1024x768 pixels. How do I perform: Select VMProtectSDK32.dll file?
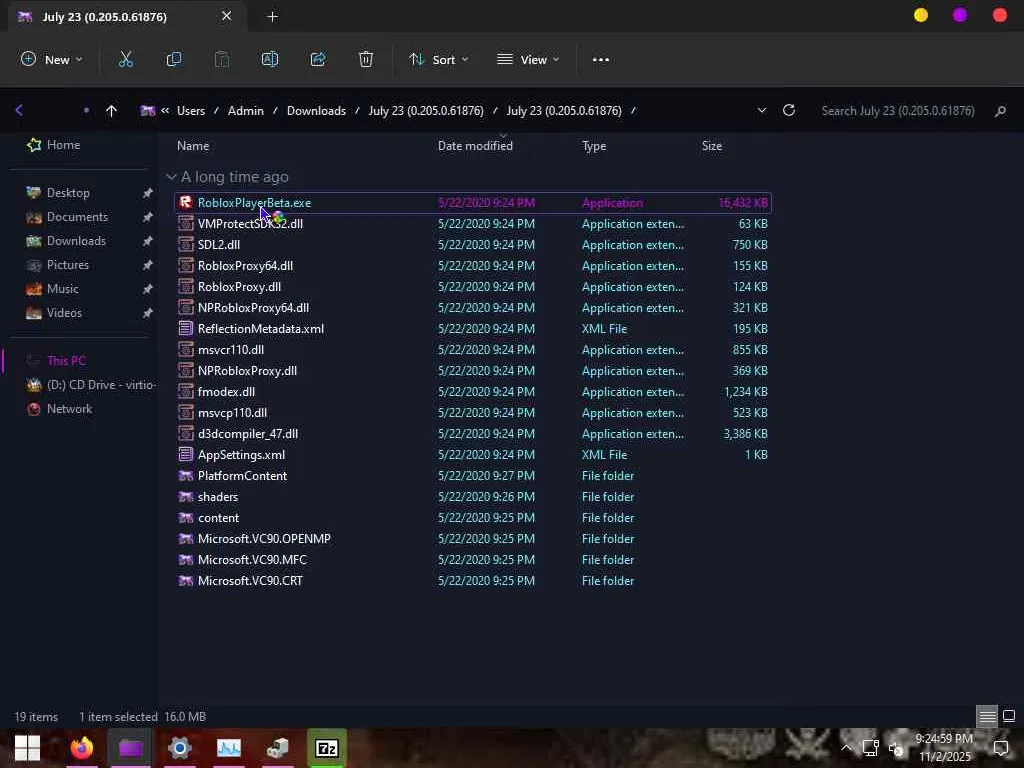(473, 223)
